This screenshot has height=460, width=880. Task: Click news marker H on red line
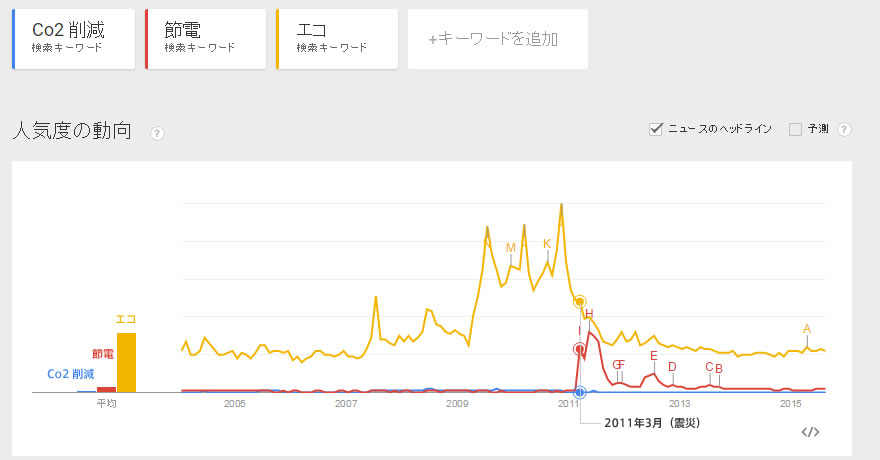589,314
